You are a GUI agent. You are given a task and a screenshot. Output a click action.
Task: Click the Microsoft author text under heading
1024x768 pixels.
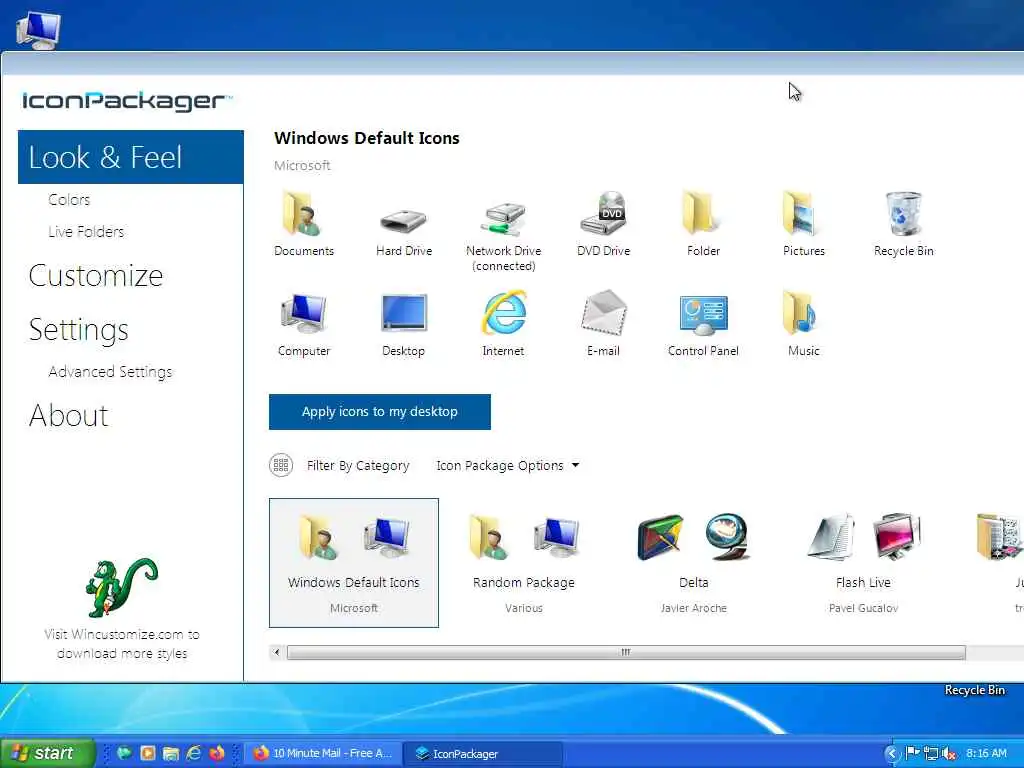302,166
